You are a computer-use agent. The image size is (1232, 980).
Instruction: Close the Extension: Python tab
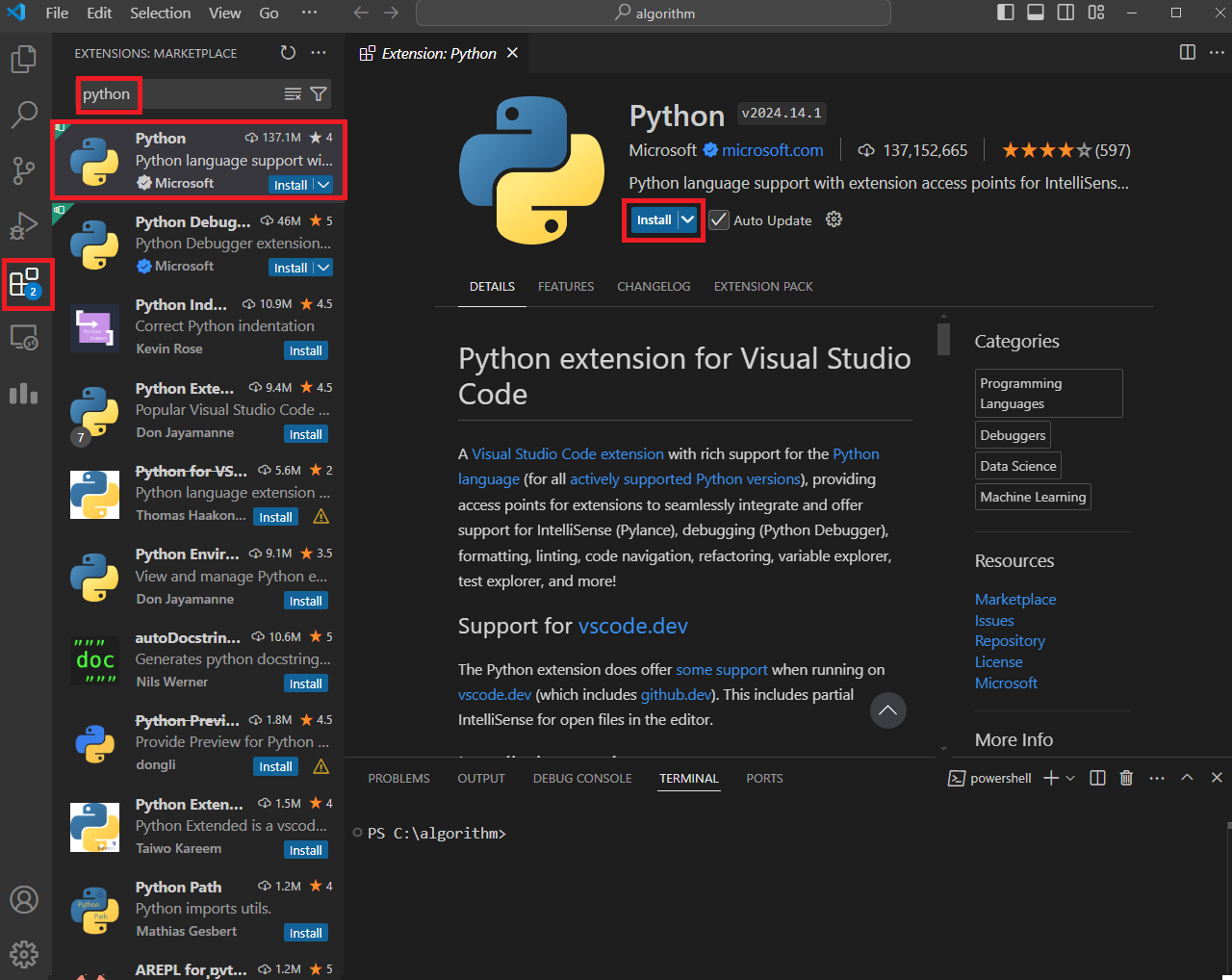tap(512, 53)
